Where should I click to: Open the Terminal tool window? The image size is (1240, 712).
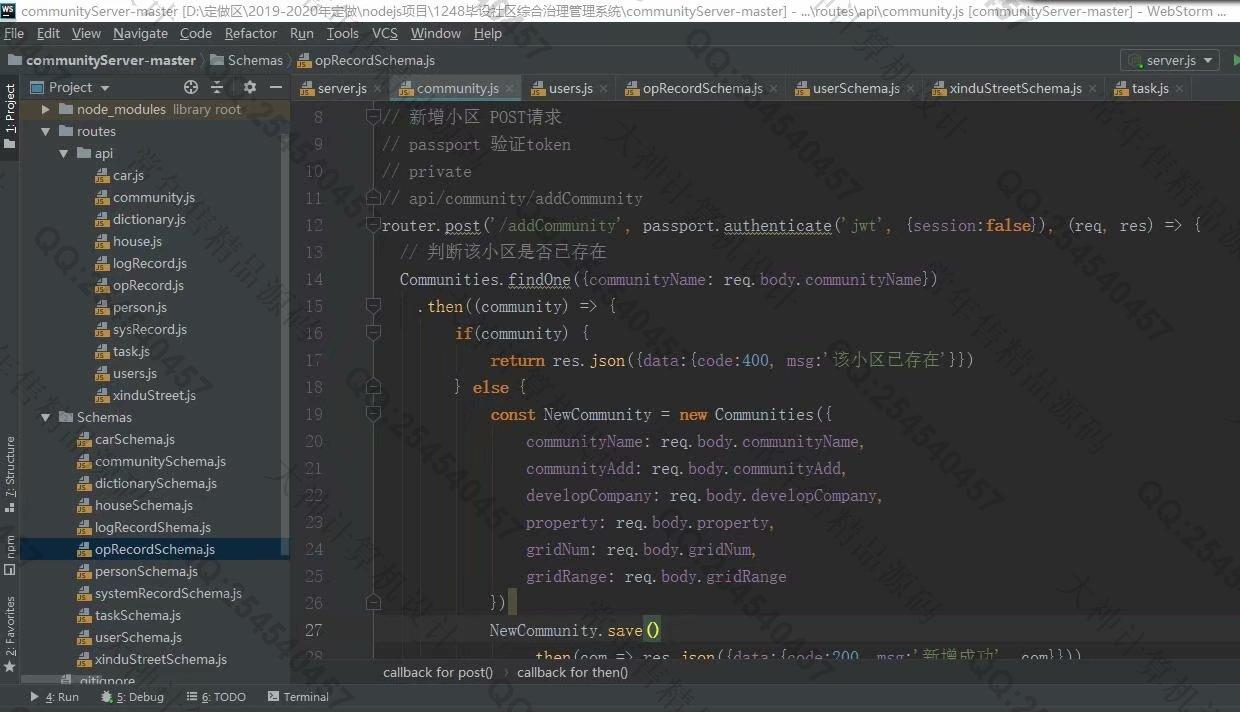click(x=297, y=697)
